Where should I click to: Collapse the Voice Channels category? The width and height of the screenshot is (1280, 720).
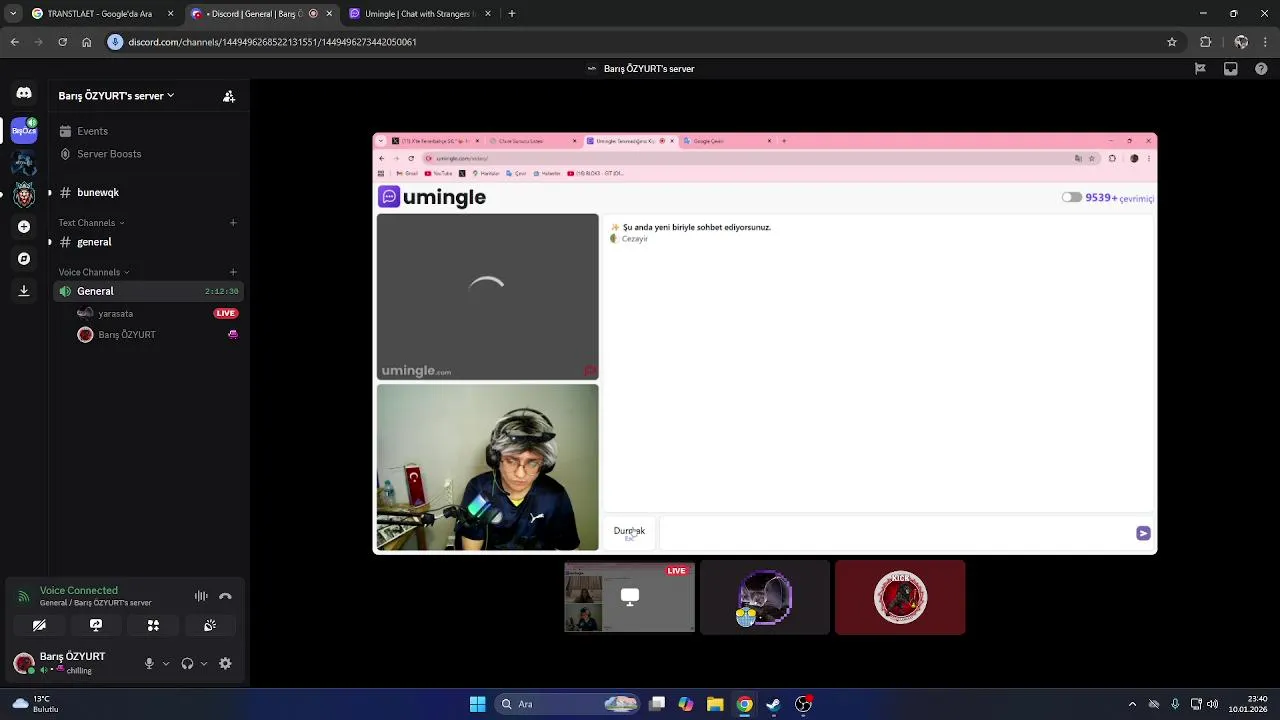93,272
